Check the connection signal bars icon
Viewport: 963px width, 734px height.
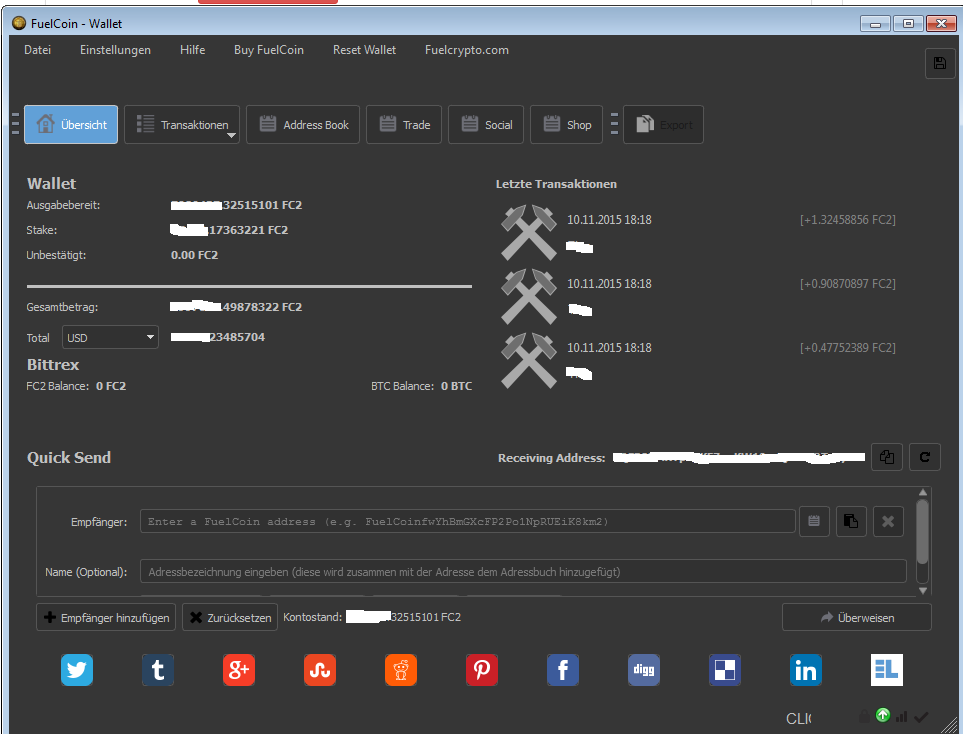pos(902,717)
